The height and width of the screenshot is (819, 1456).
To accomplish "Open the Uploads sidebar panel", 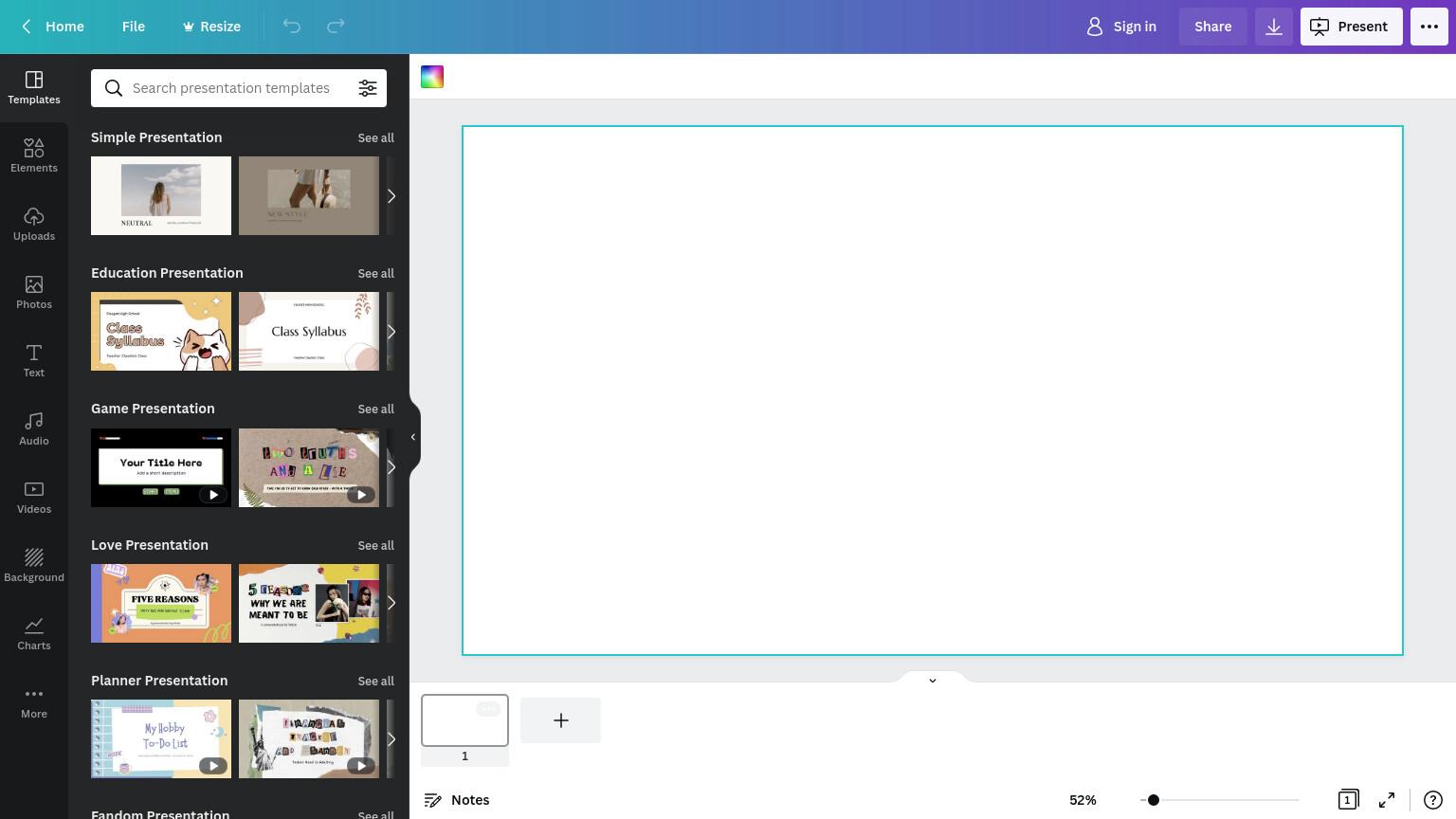I will pos(34,224).
